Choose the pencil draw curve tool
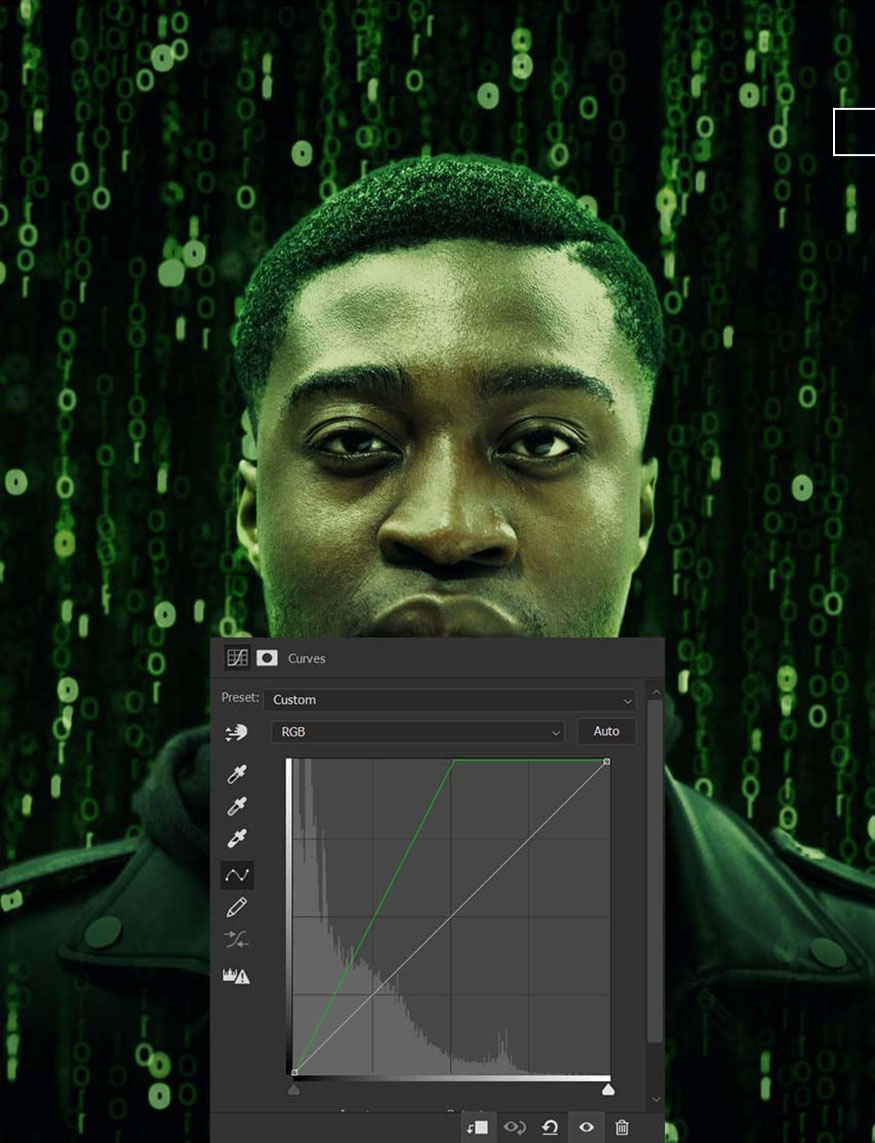Screen dimensions: 875x1143 (x=236, y=908)
